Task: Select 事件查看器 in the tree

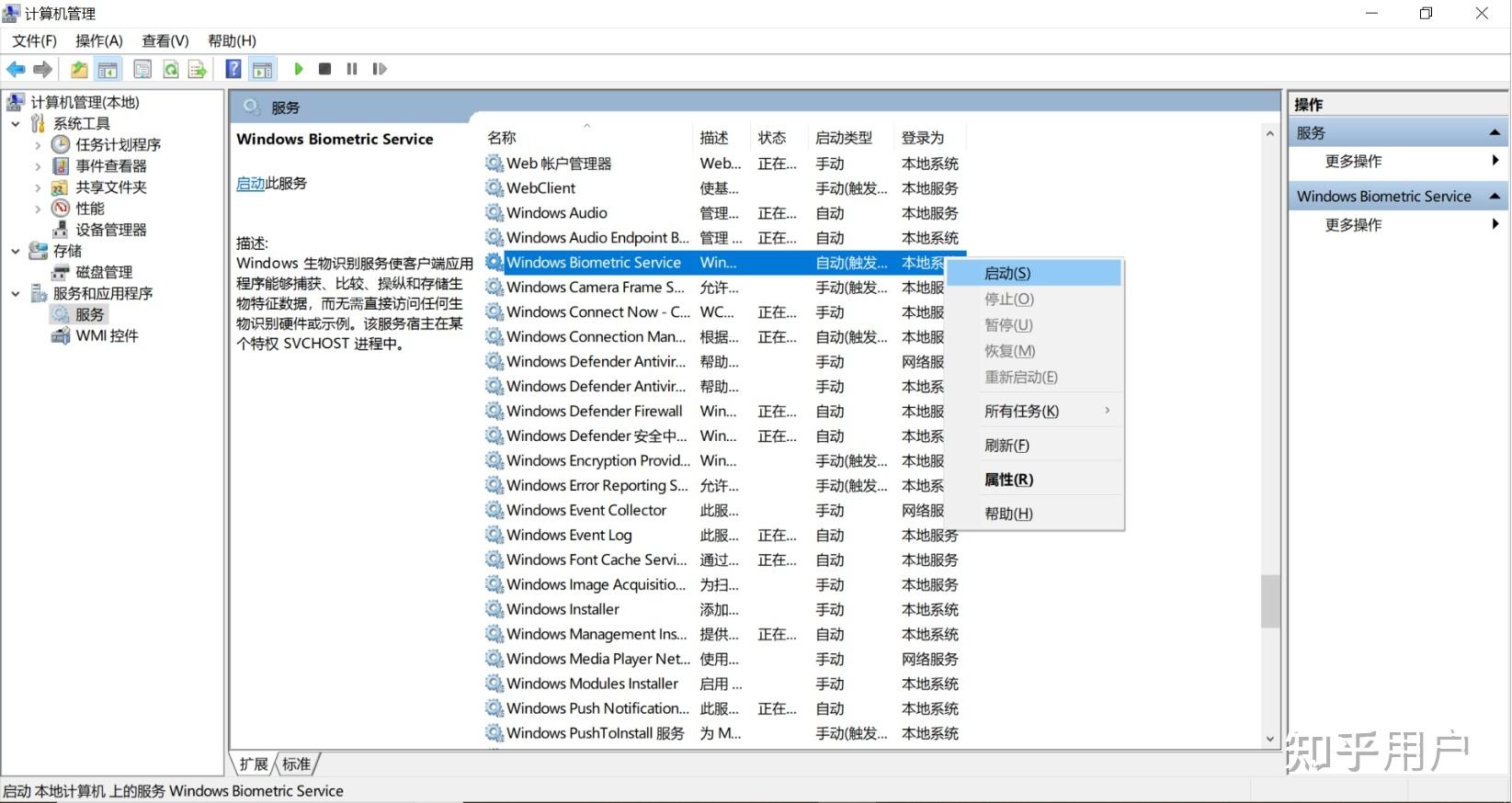Action: [x=111, y=165]
